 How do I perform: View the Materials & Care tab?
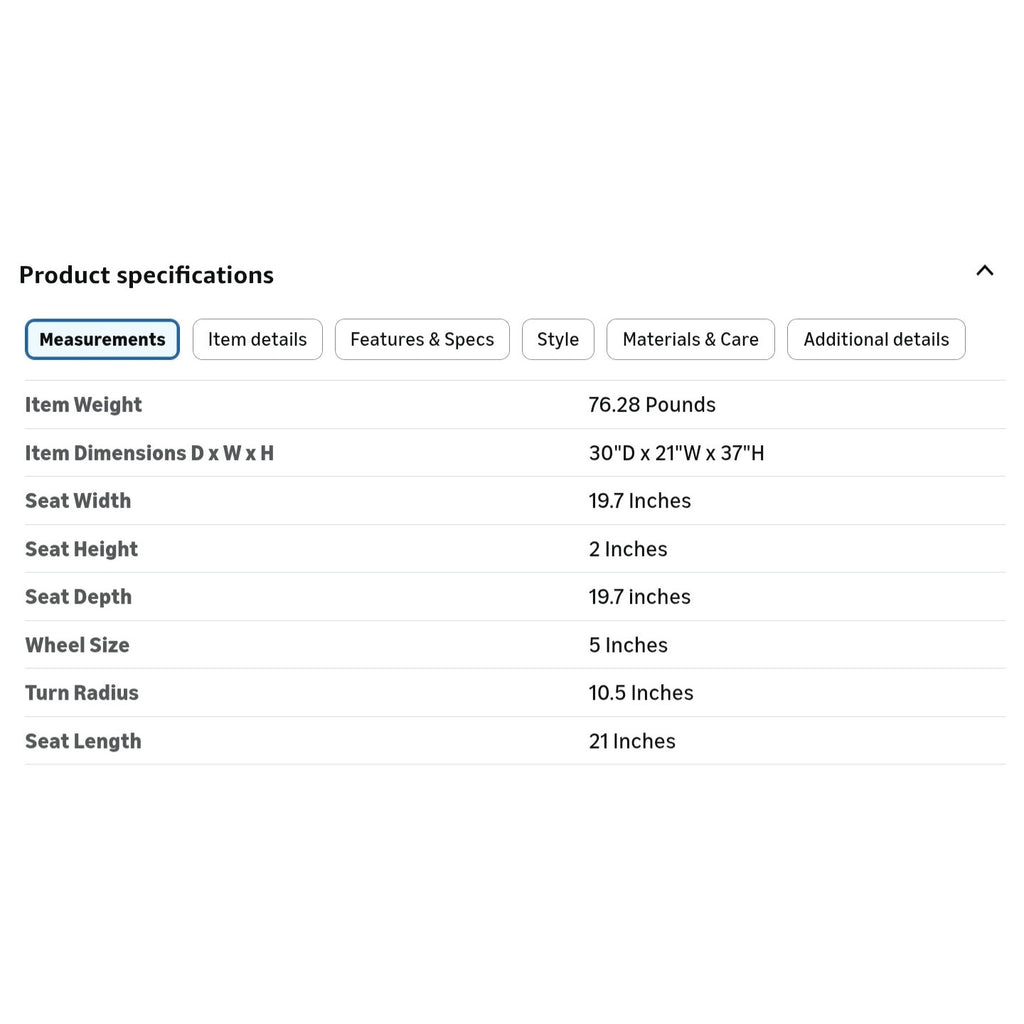pos(690,339)
